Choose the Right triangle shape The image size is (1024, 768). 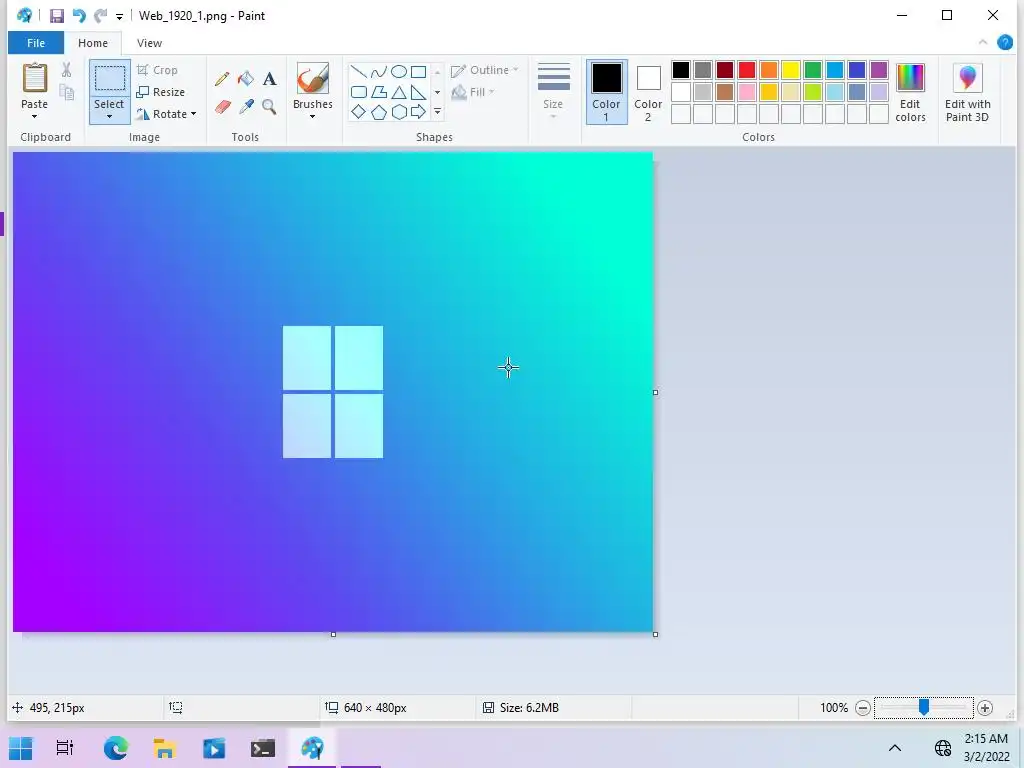click(419, 92)
